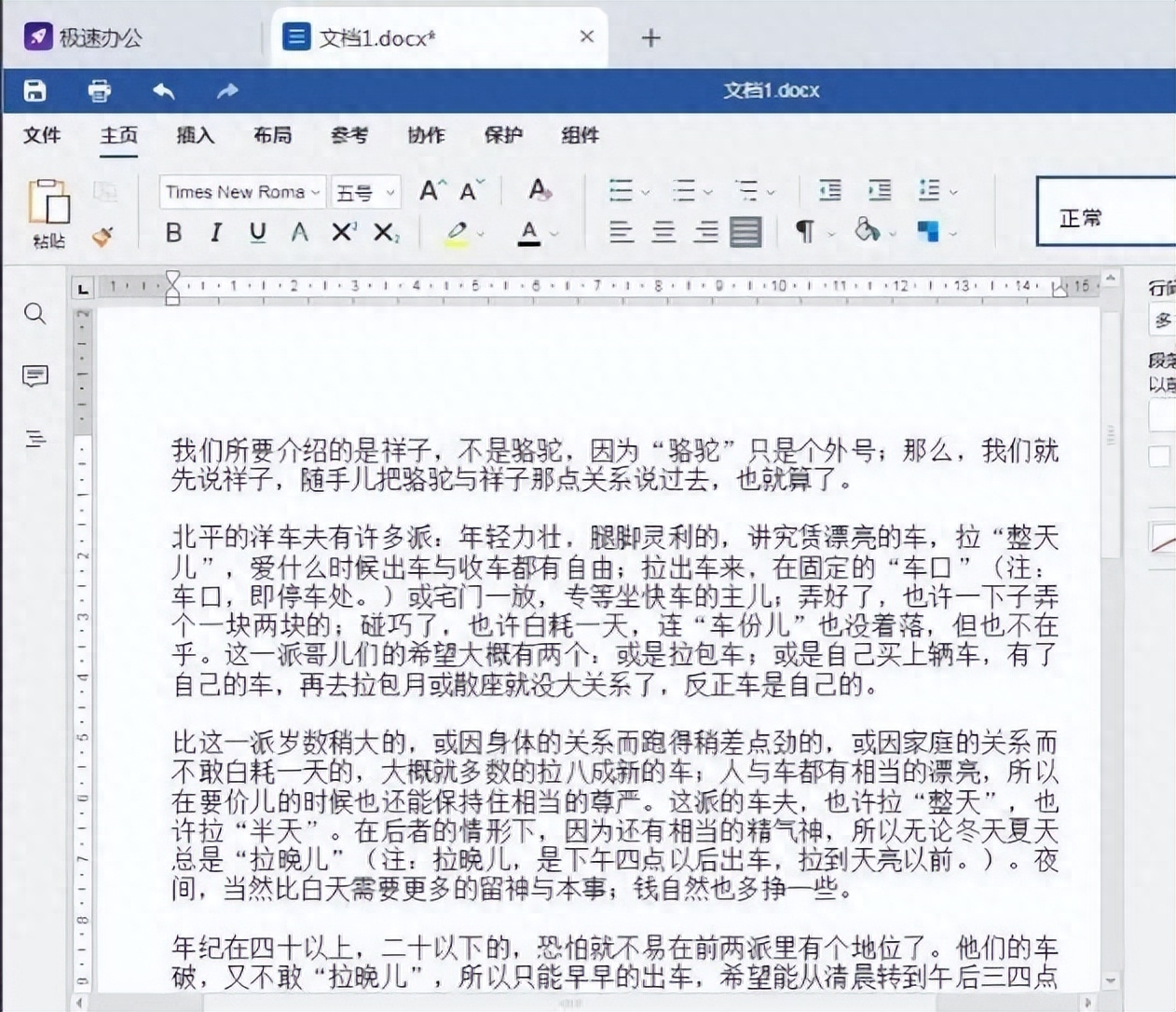Click the vertical scrollbar down arrow

point(1110,981)
